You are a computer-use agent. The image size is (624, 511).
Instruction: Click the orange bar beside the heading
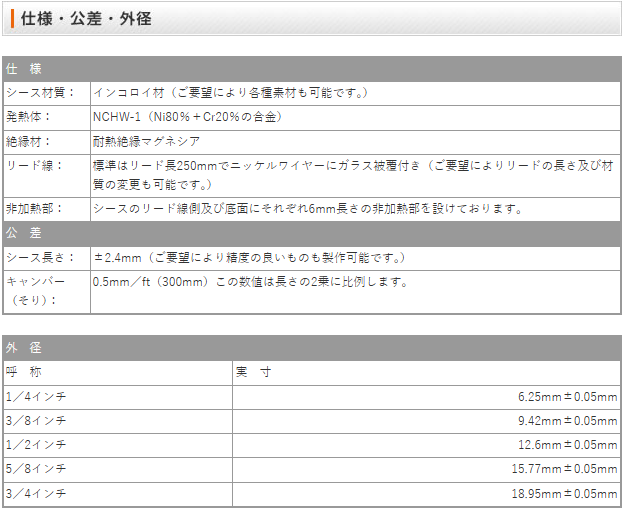pyautogui.click(x=12, y=19)
